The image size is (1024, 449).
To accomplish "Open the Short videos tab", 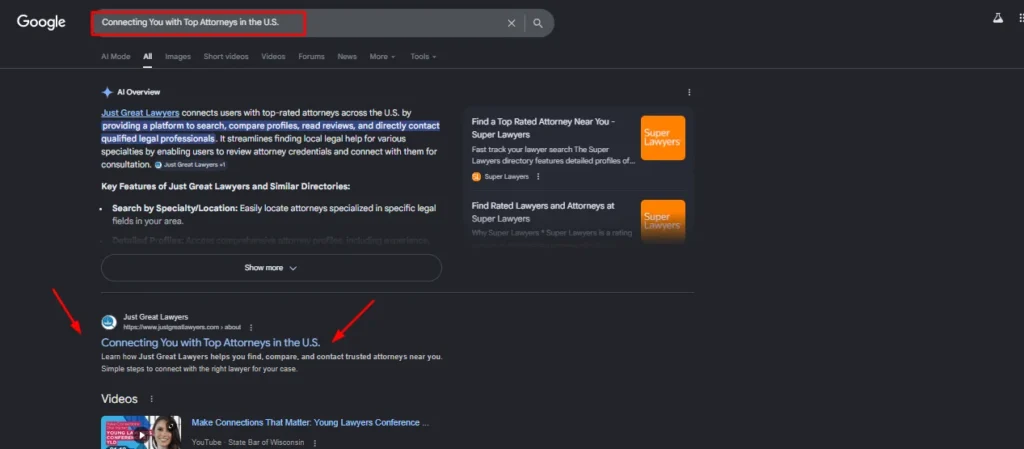I will [226, 57].
